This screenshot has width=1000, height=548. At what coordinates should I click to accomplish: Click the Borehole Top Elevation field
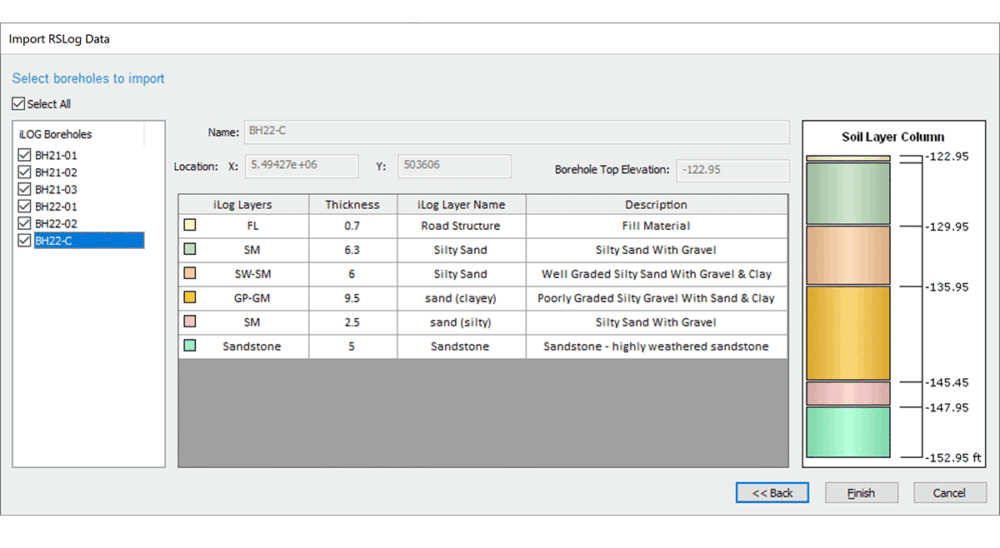[732, 170]
